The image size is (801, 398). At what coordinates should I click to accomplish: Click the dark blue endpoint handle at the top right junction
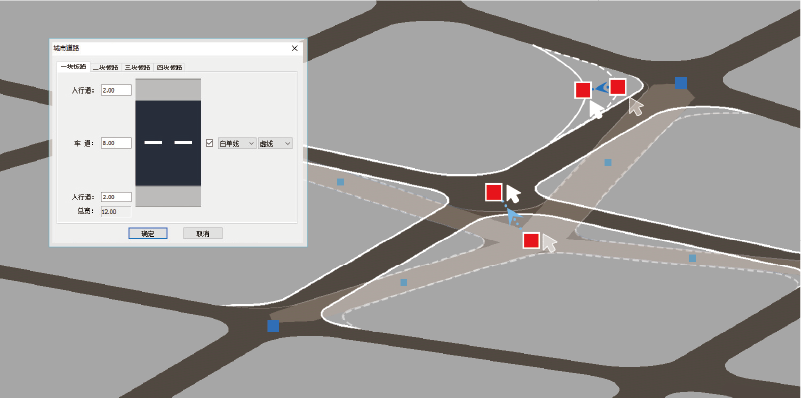point(680,83)
